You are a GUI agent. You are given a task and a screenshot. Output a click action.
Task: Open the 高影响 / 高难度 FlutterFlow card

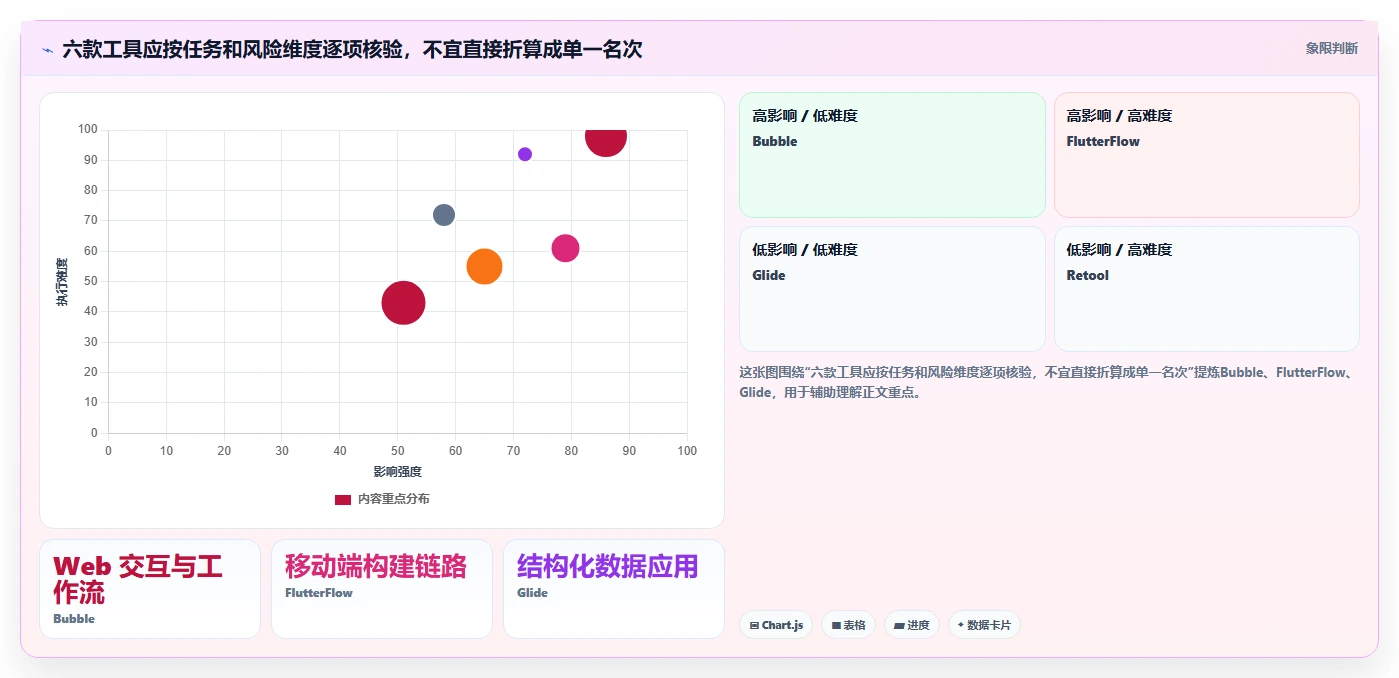tap(1206, 155)
